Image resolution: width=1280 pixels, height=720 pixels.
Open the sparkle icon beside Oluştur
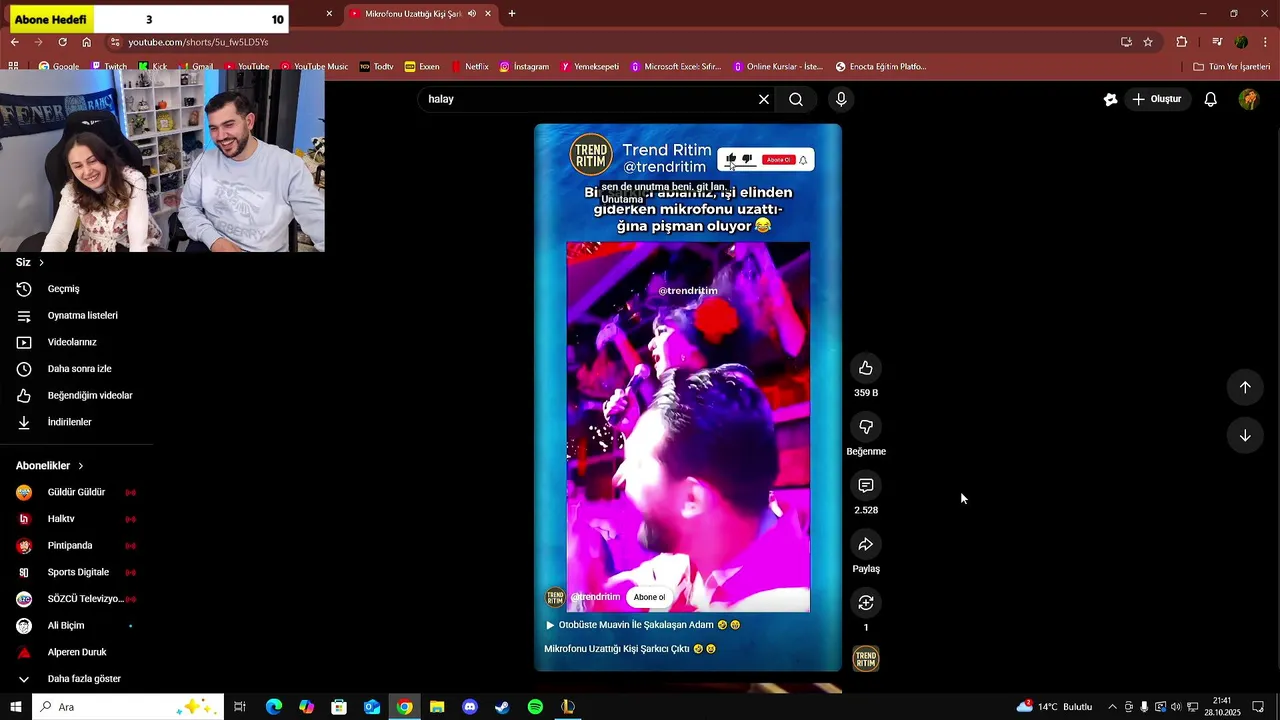1110,99
